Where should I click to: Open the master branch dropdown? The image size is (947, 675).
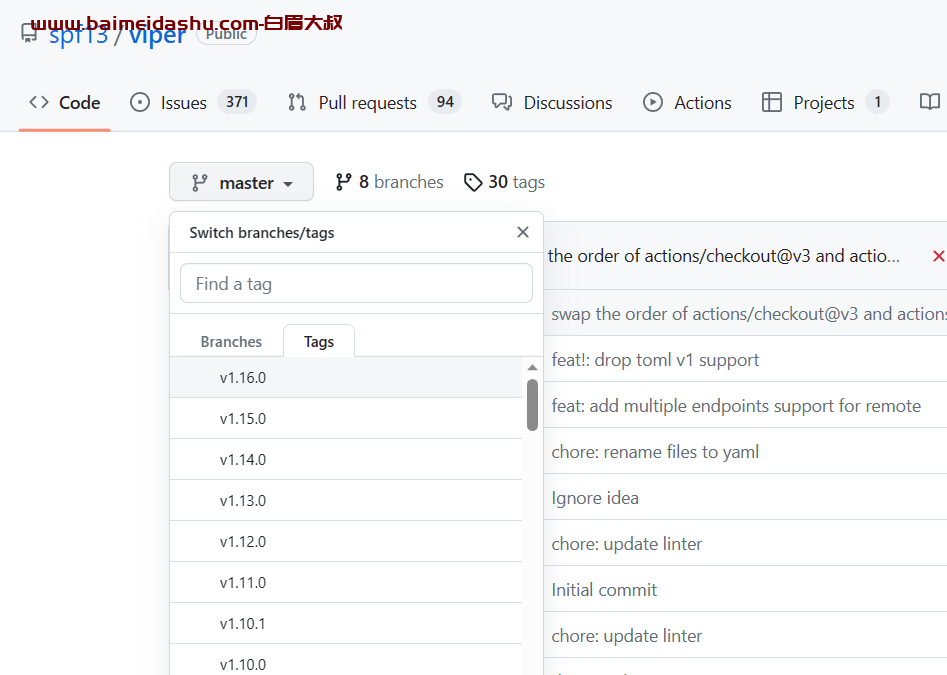[241, 182]
